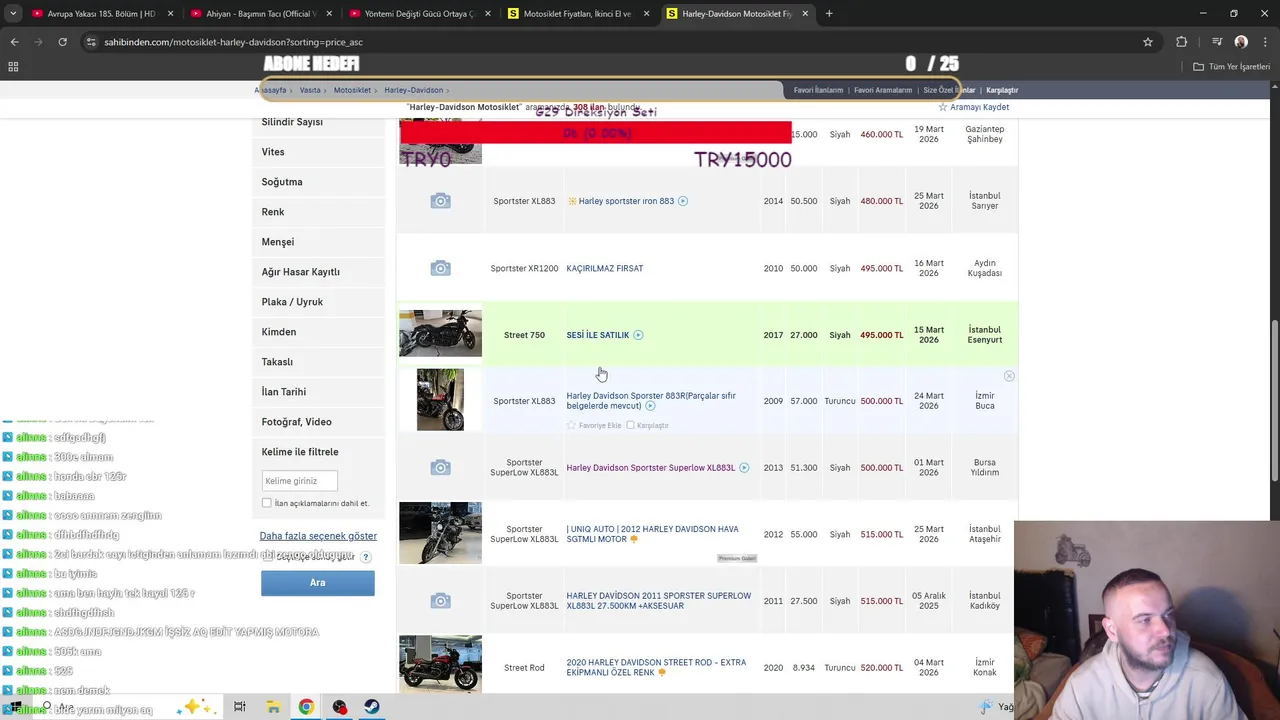Open the Chrome three-dot menu
The height and width of the screenshot is (720, 1280).
click(1265, 42)
